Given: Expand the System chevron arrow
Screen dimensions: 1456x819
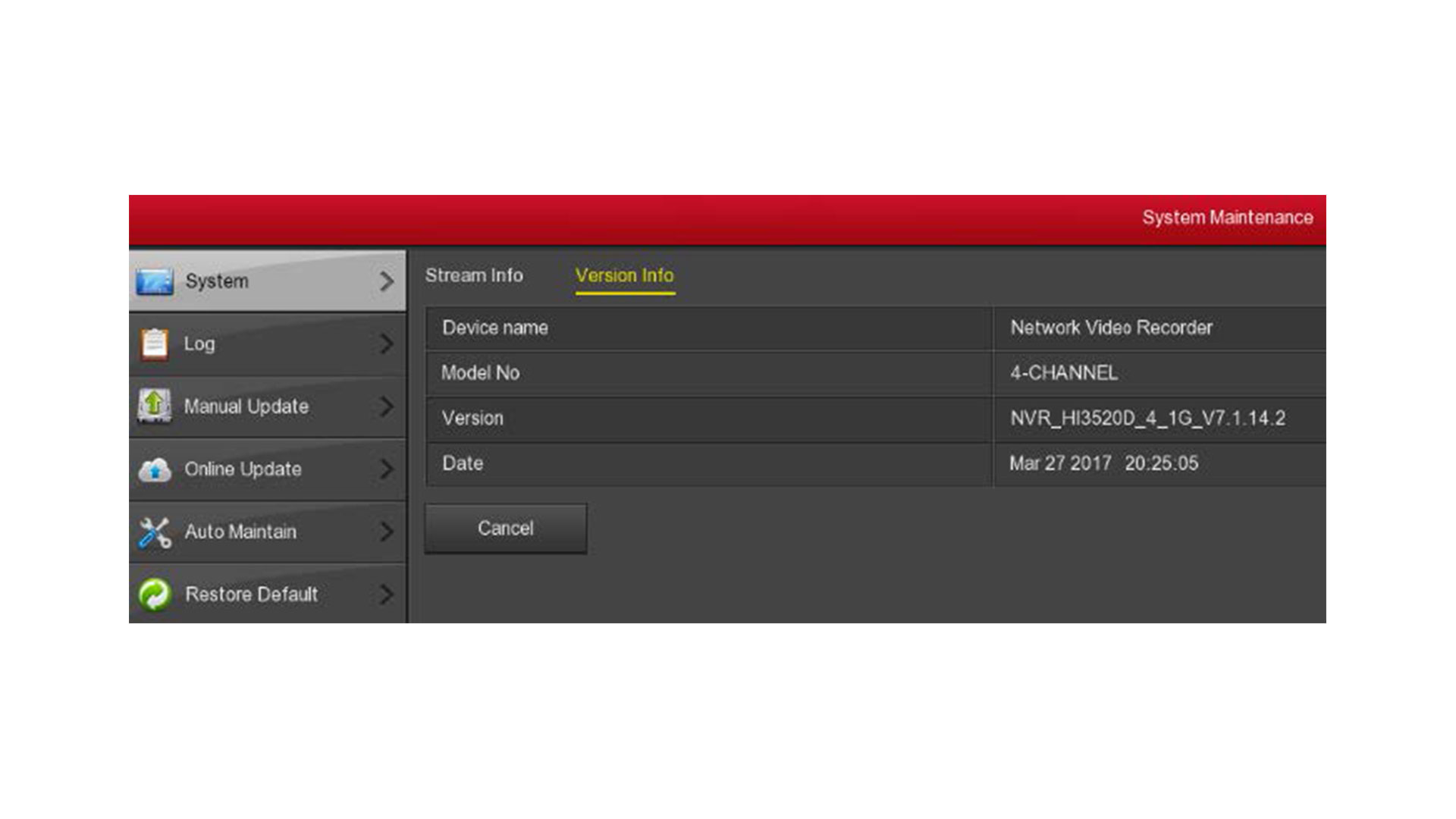Looking at the screenshot, I should [x=387, y=281].
